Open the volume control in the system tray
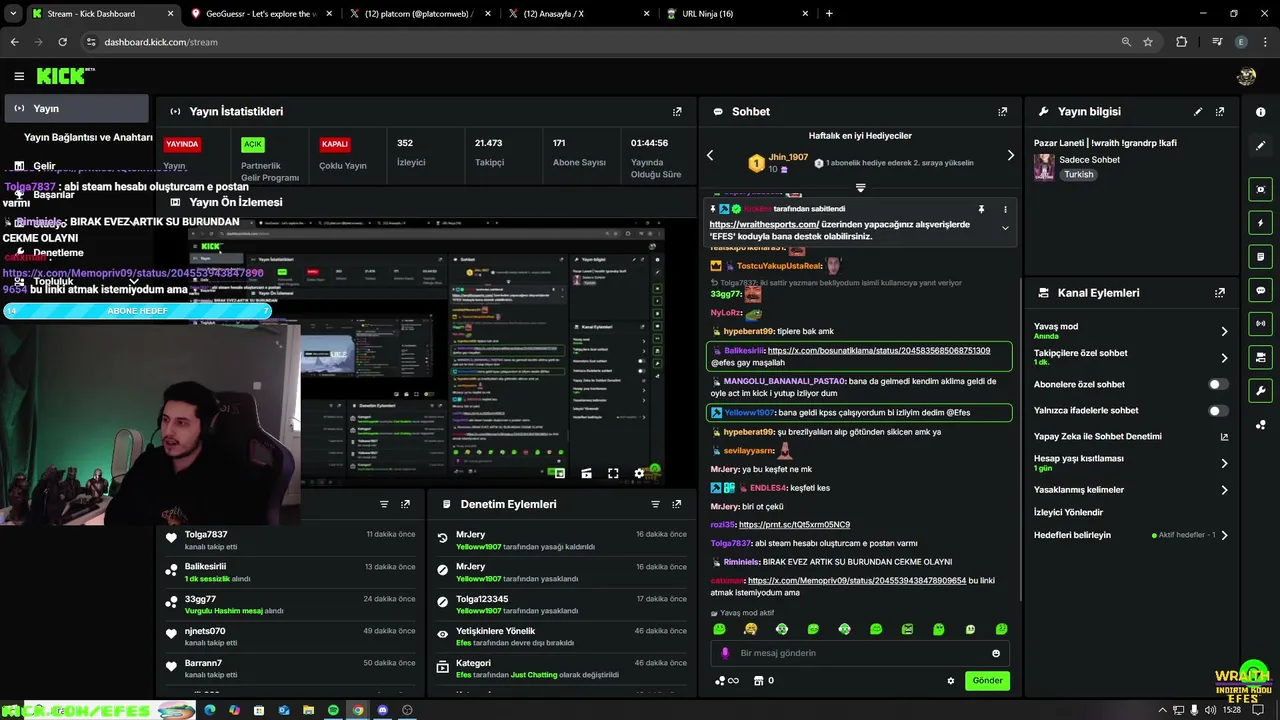 (1211, 710)
